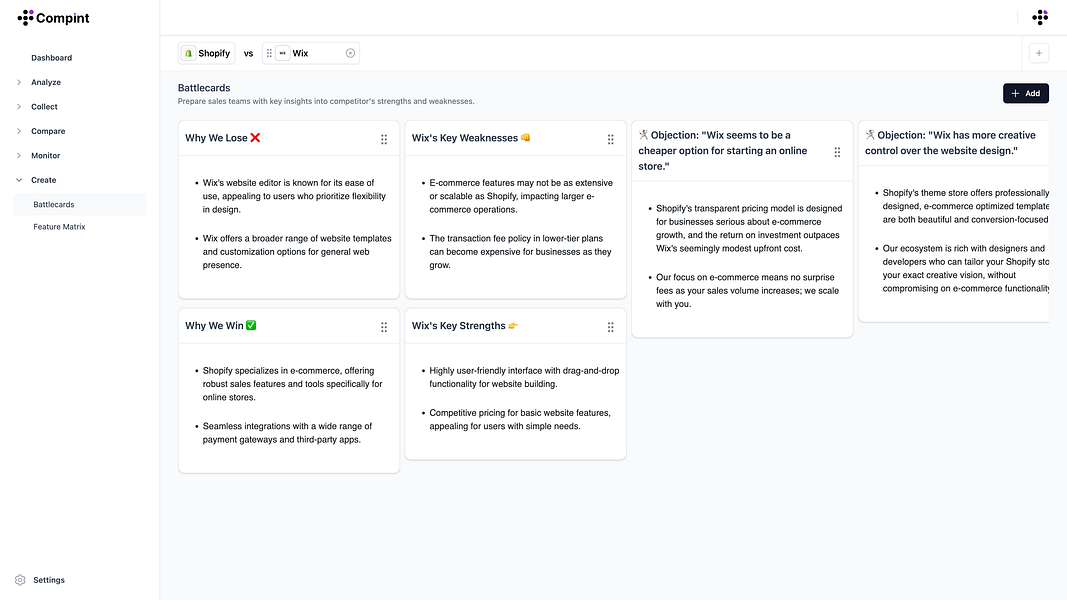The image size is (1067, 600).
Task: Add a competitor with the top-right plus button
Action: pos(1038,53)
